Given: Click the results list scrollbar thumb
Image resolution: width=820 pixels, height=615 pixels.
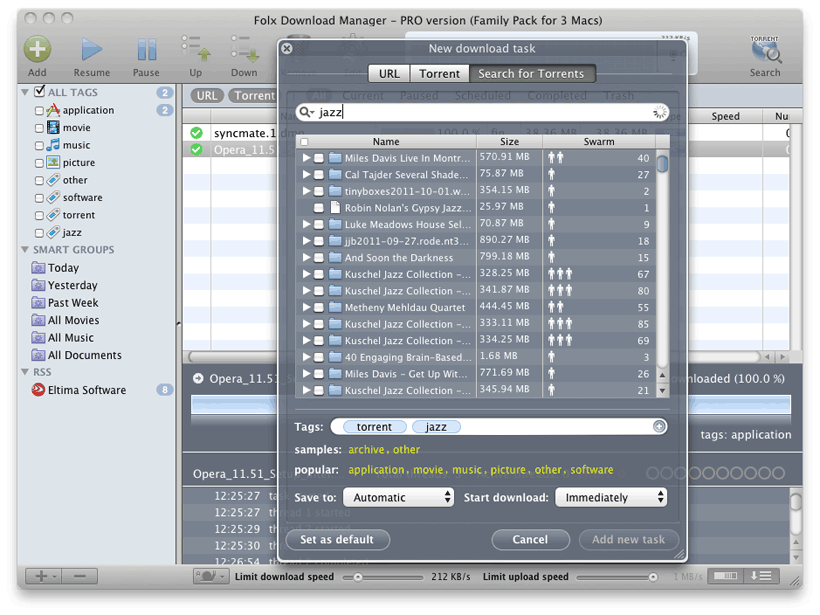Looking at the screenshot, I should [662, 164].
